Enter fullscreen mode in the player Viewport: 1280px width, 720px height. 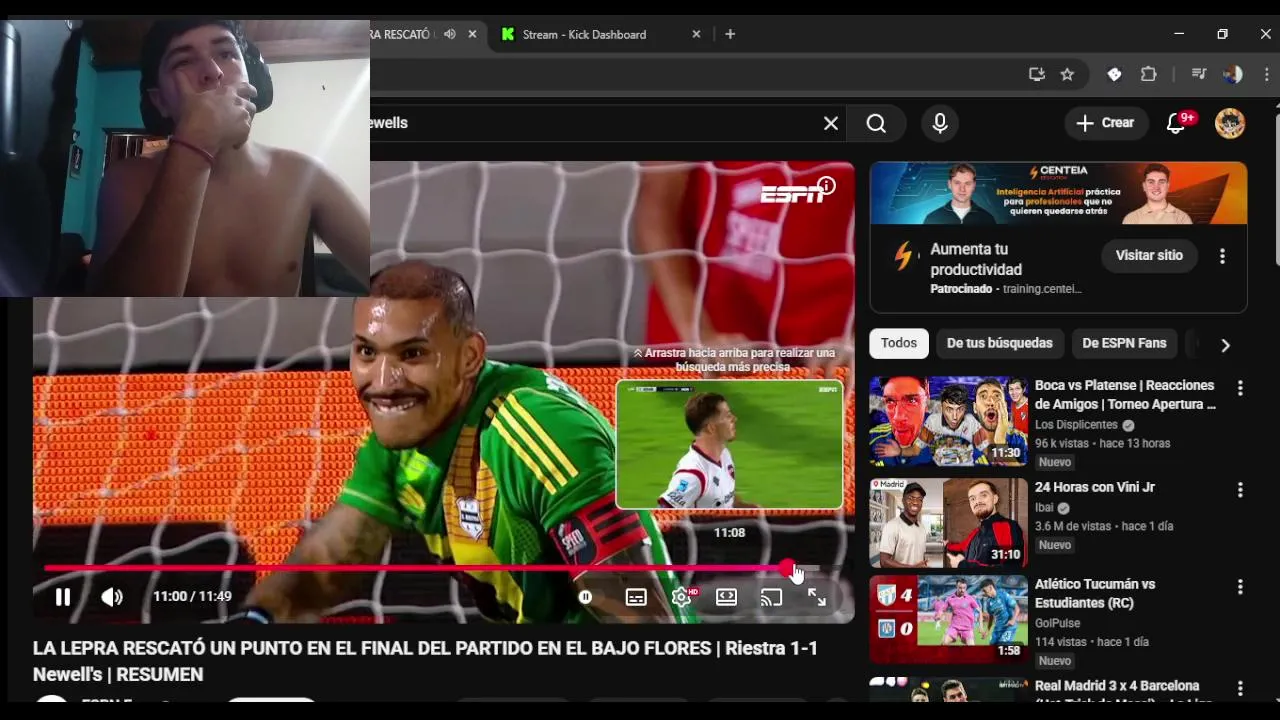tap(817, 597)
